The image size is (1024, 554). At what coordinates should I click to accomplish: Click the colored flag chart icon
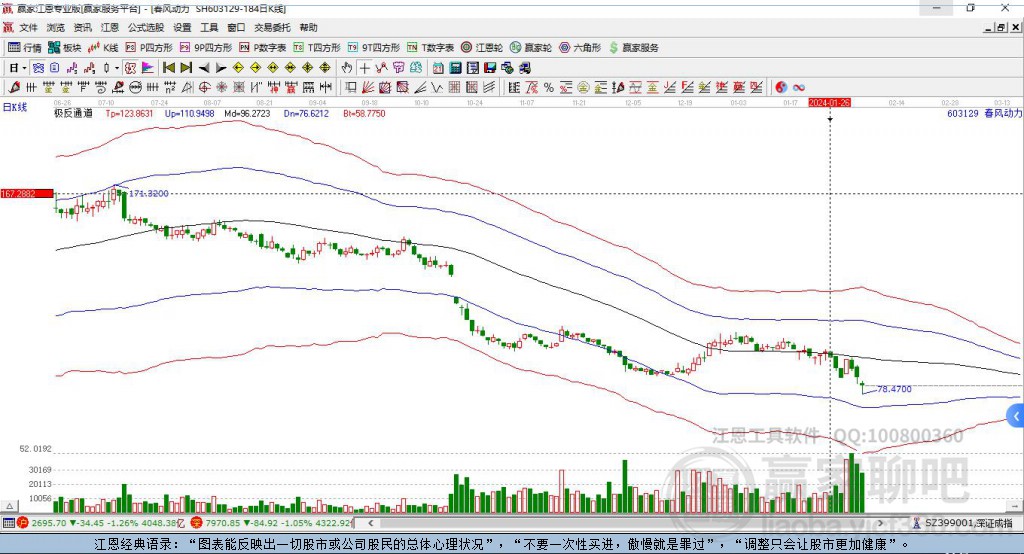[148, 68]
